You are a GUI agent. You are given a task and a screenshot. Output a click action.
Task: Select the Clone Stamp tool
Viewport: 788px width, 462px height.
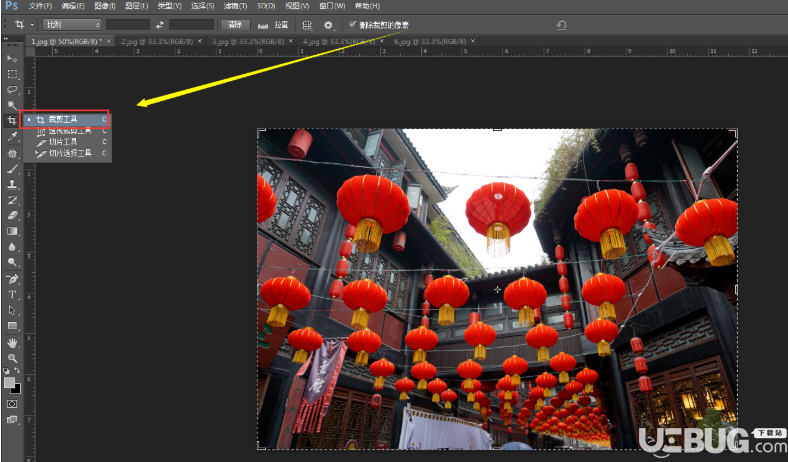[x=12, y=184]
